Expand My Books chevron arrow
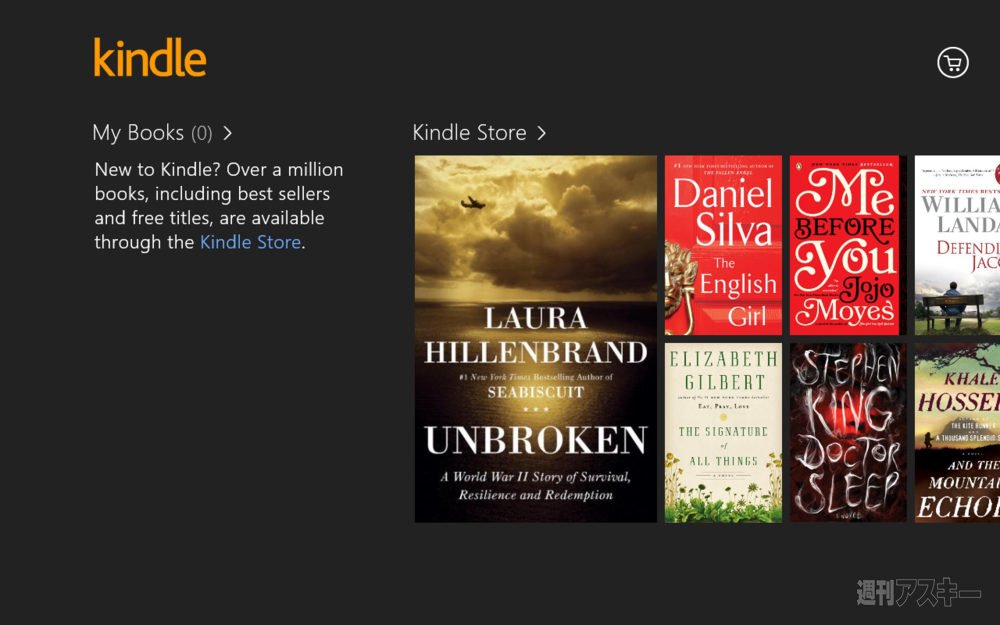 [228, 133]
